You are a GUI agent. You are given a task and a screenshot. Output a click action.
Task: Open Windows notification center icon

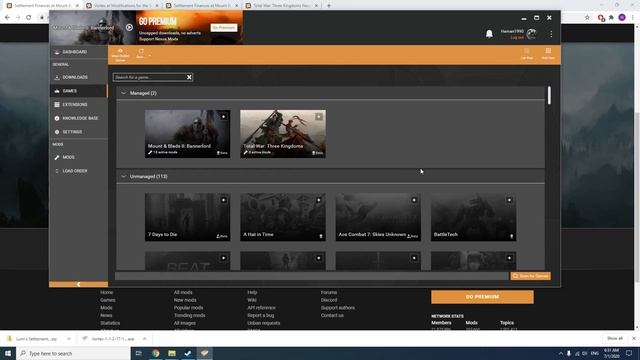click(x=629, y=353)
